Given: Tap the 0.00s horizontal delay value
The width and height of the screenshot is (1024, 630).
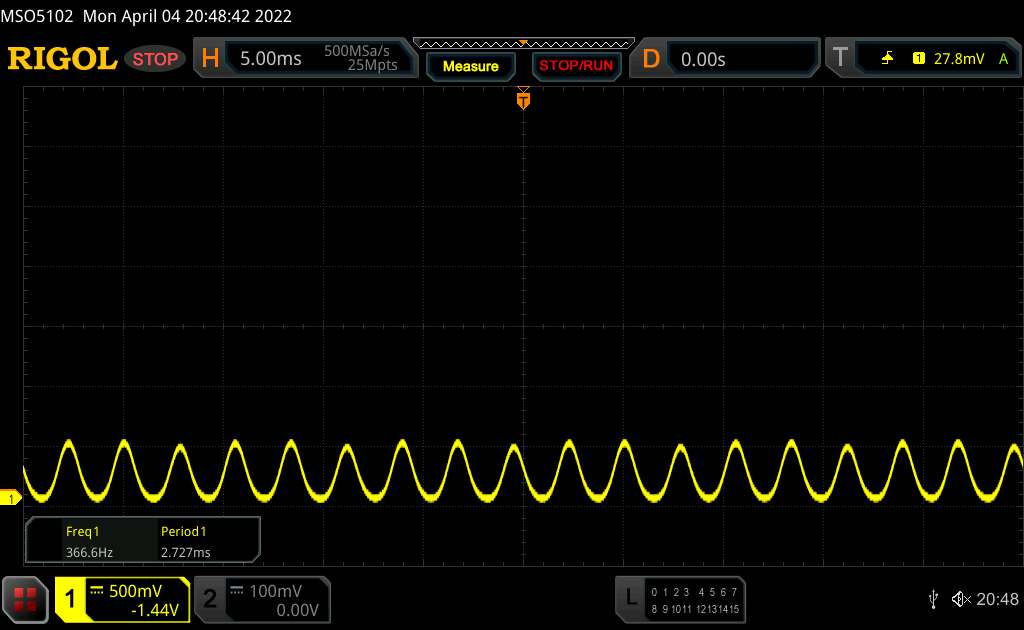Looking at the screenshot, I should coord(703,59).
